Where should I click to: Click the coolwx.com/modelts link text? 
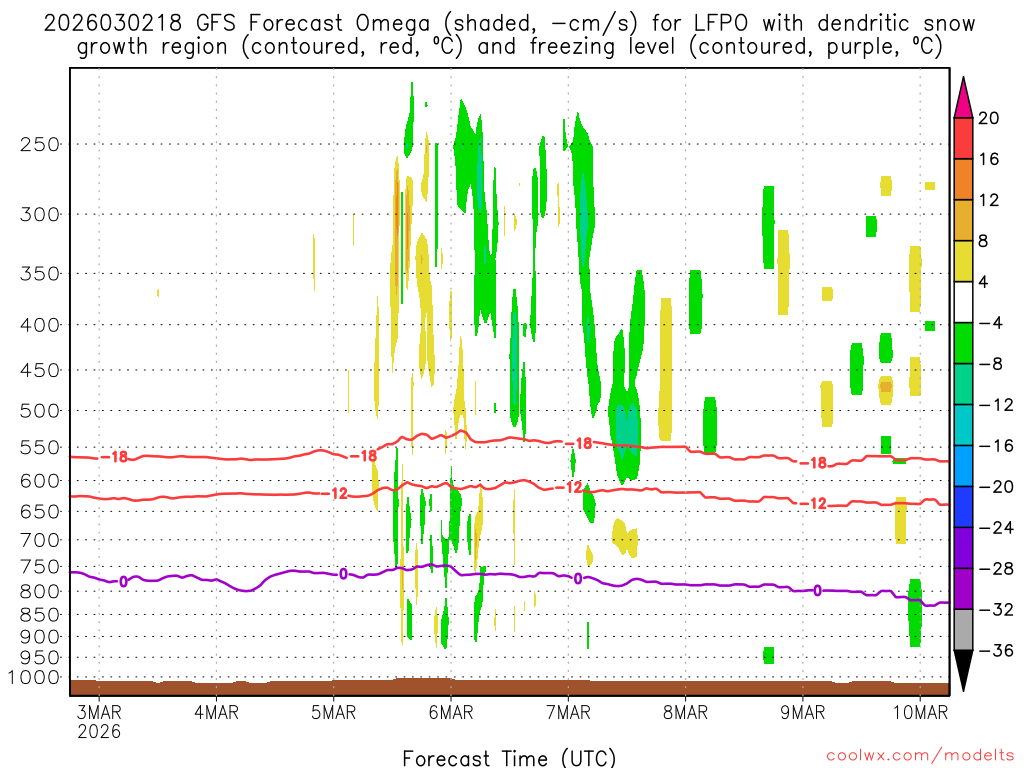pyautogui.click(x=920, y=756)
